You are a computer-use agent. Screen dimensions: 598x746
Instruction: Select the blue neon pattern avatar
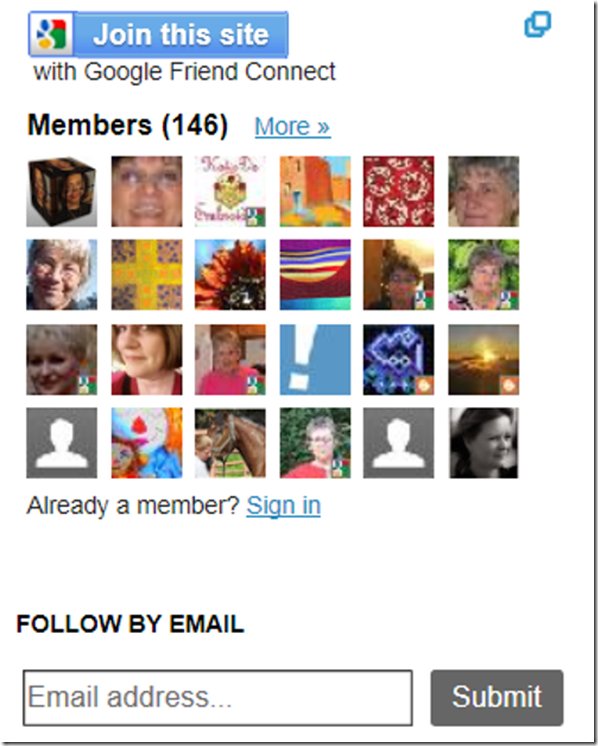tap(399, 360)
